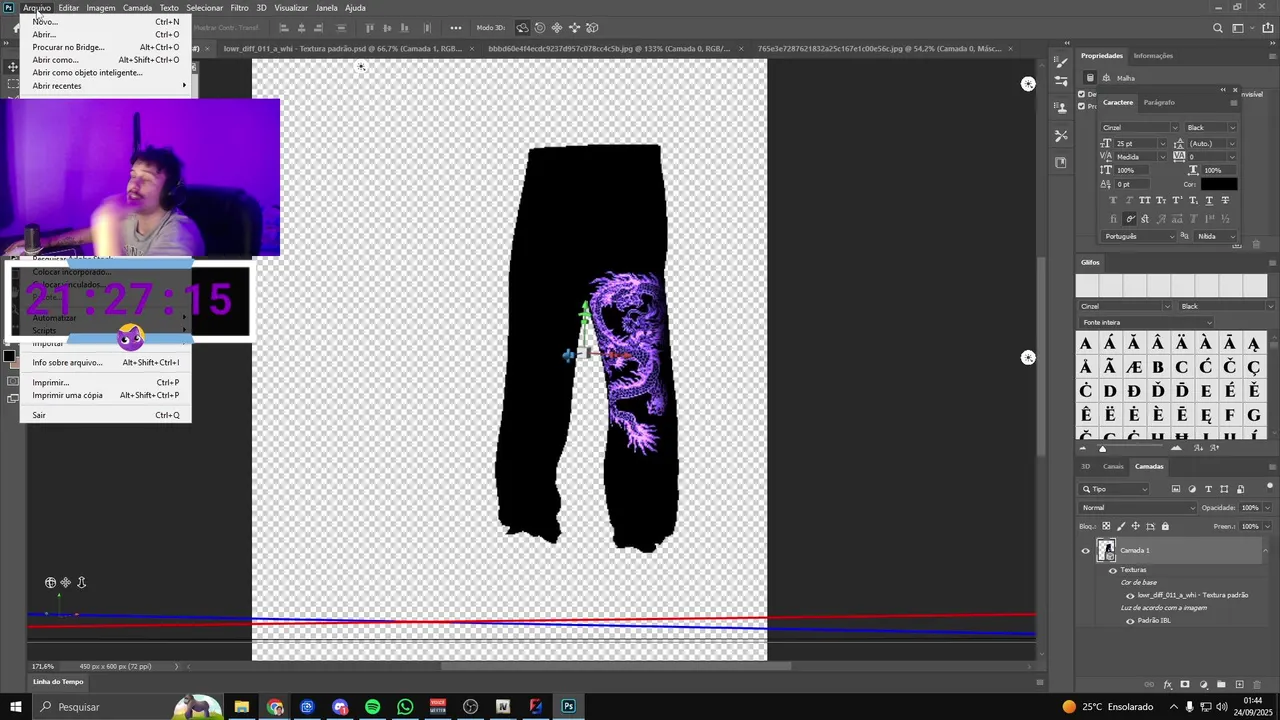Toggle Padrão IBL visibility eye
This screenshot has height=720, width=1280.
click(1130, 621)
